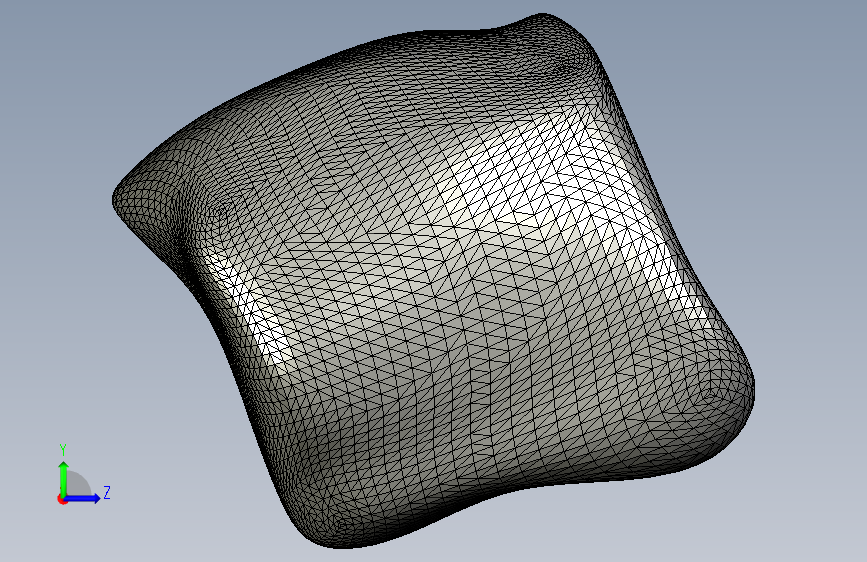
Task: Select the meshed pillow-shaped 3D model
Action: (434, 281)
